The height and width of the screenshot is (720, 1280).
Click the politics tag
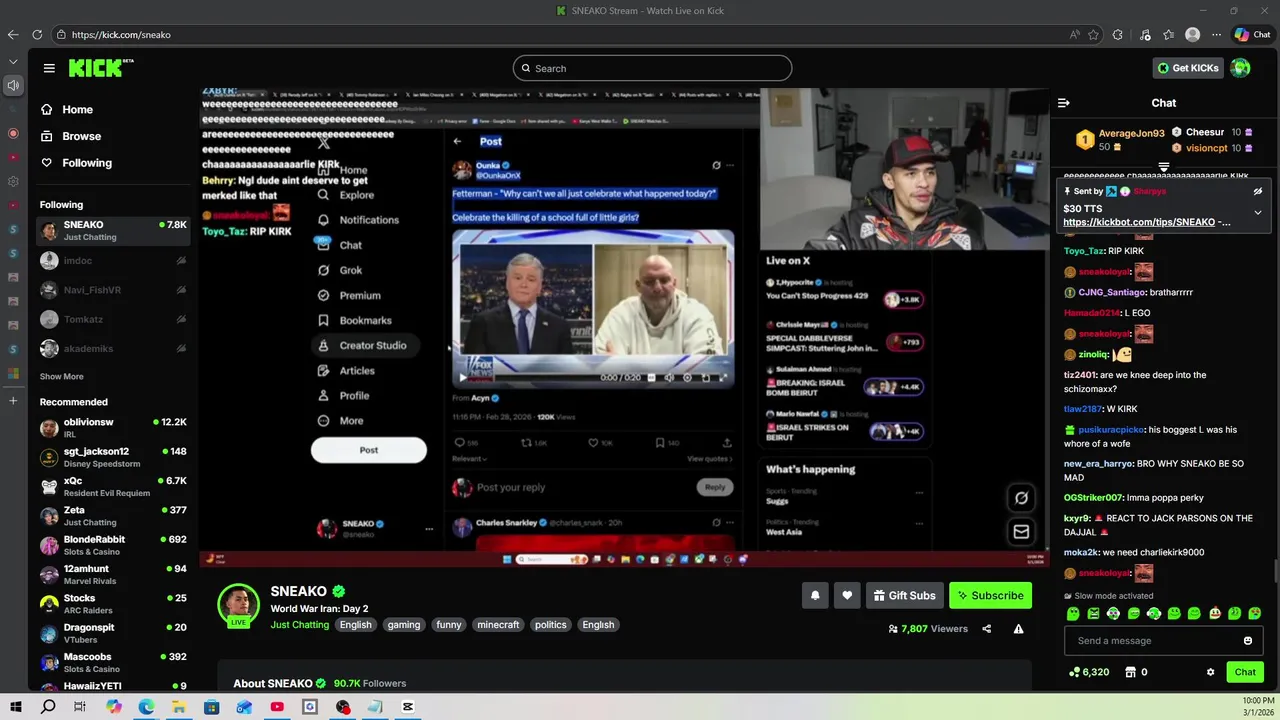click(x=550, y=625)
